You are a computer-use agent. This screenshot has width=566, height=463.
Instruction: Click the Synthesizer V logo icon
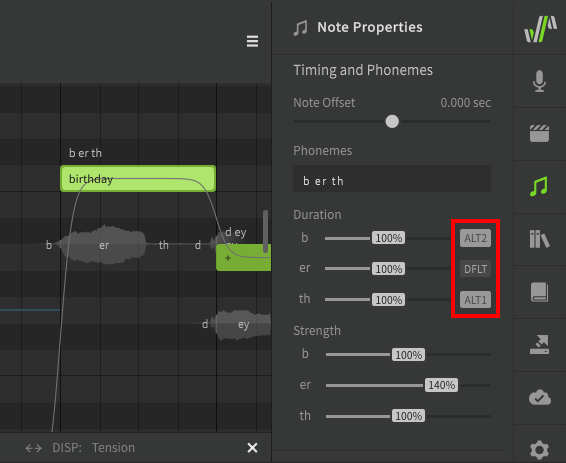(x=540, y=29)
